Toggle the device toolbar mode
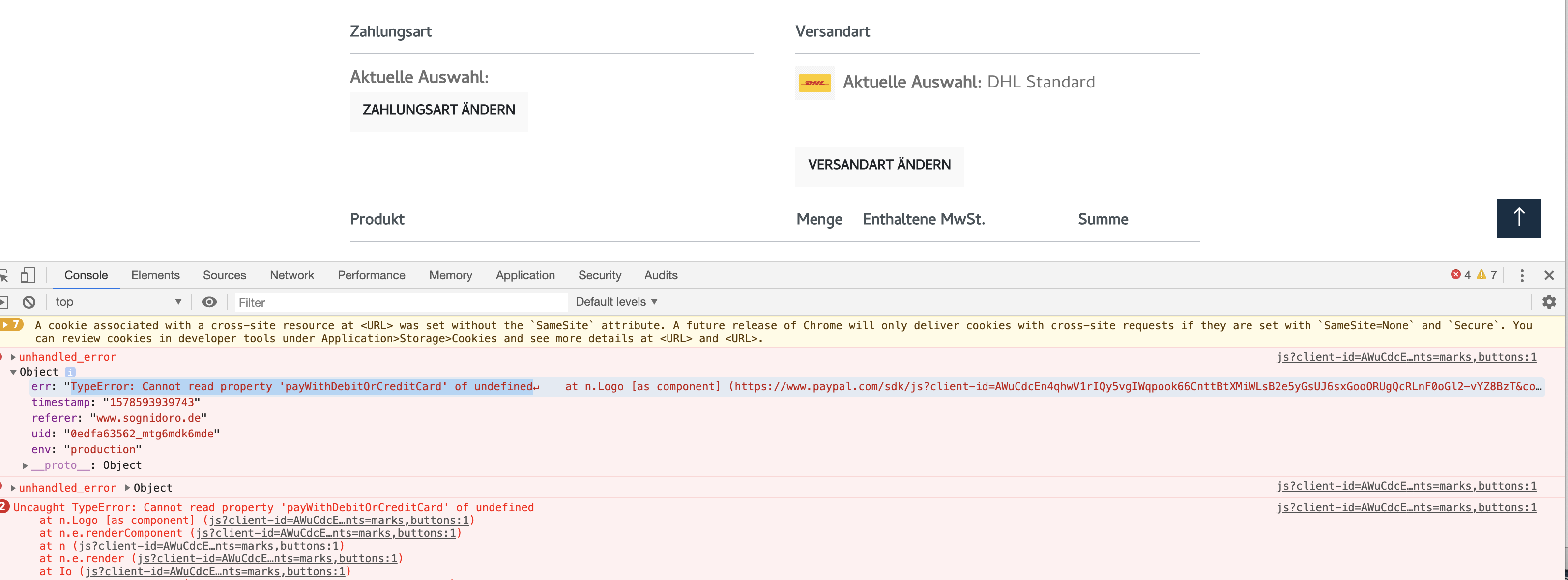The image size is (1568, 580). tap(28, 275)
